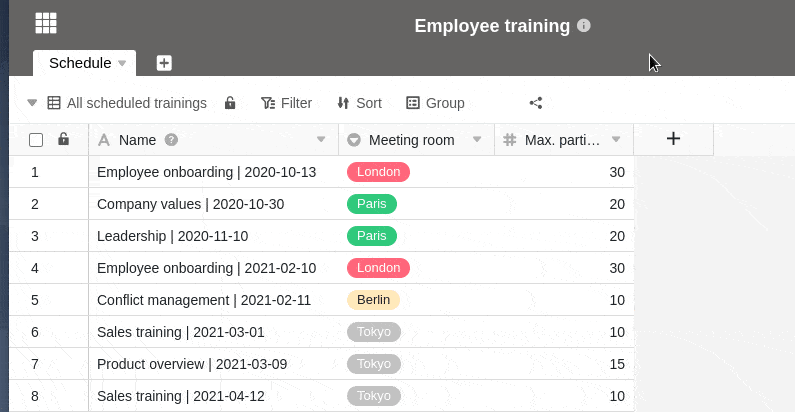Click the Berlin tag in row 5
795x412 pixels.
[x=373, y=300]
